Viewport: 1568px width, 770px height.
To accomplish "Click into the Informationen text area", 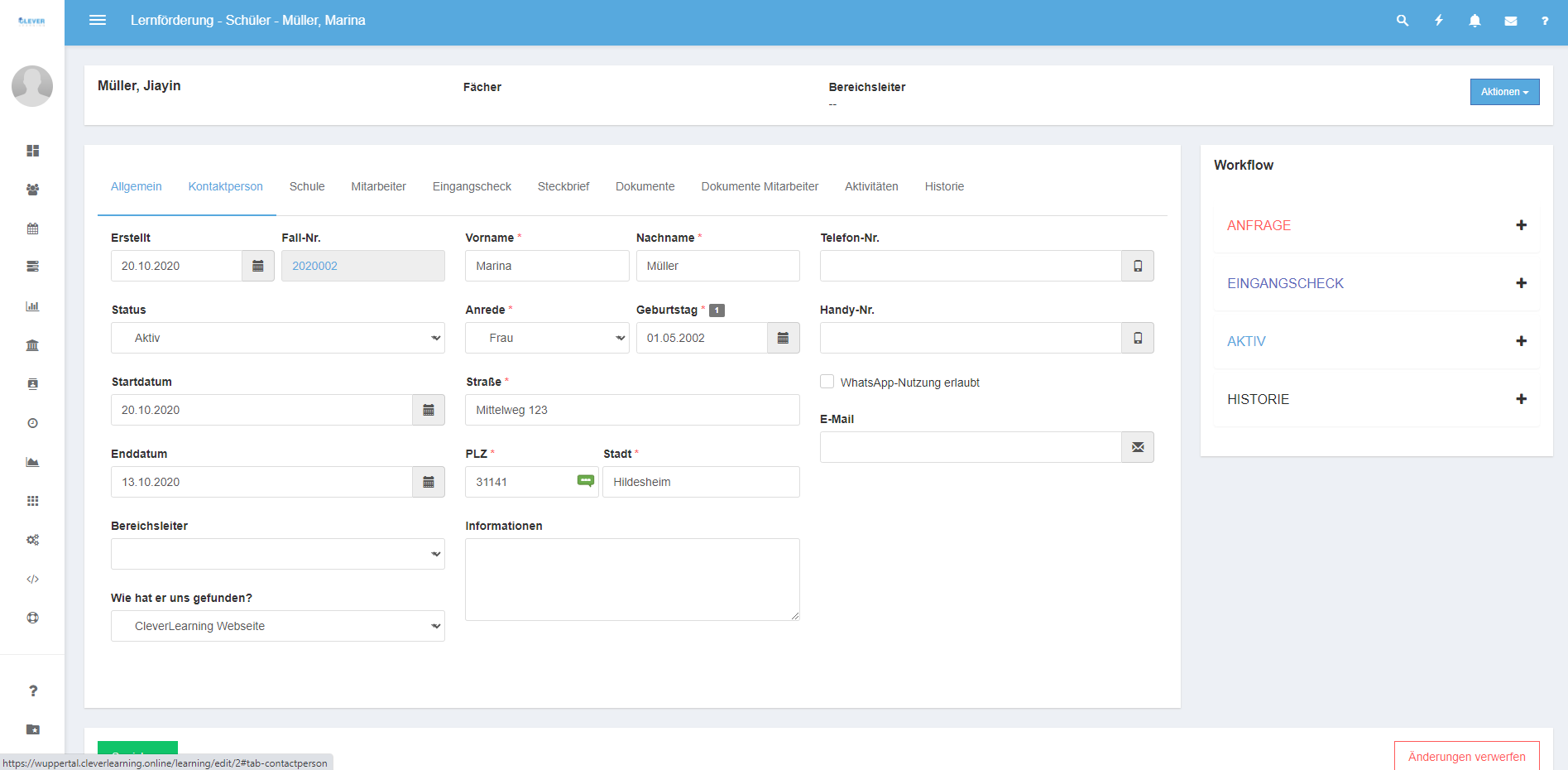I will pyautogui.click(x=632, y=579).
